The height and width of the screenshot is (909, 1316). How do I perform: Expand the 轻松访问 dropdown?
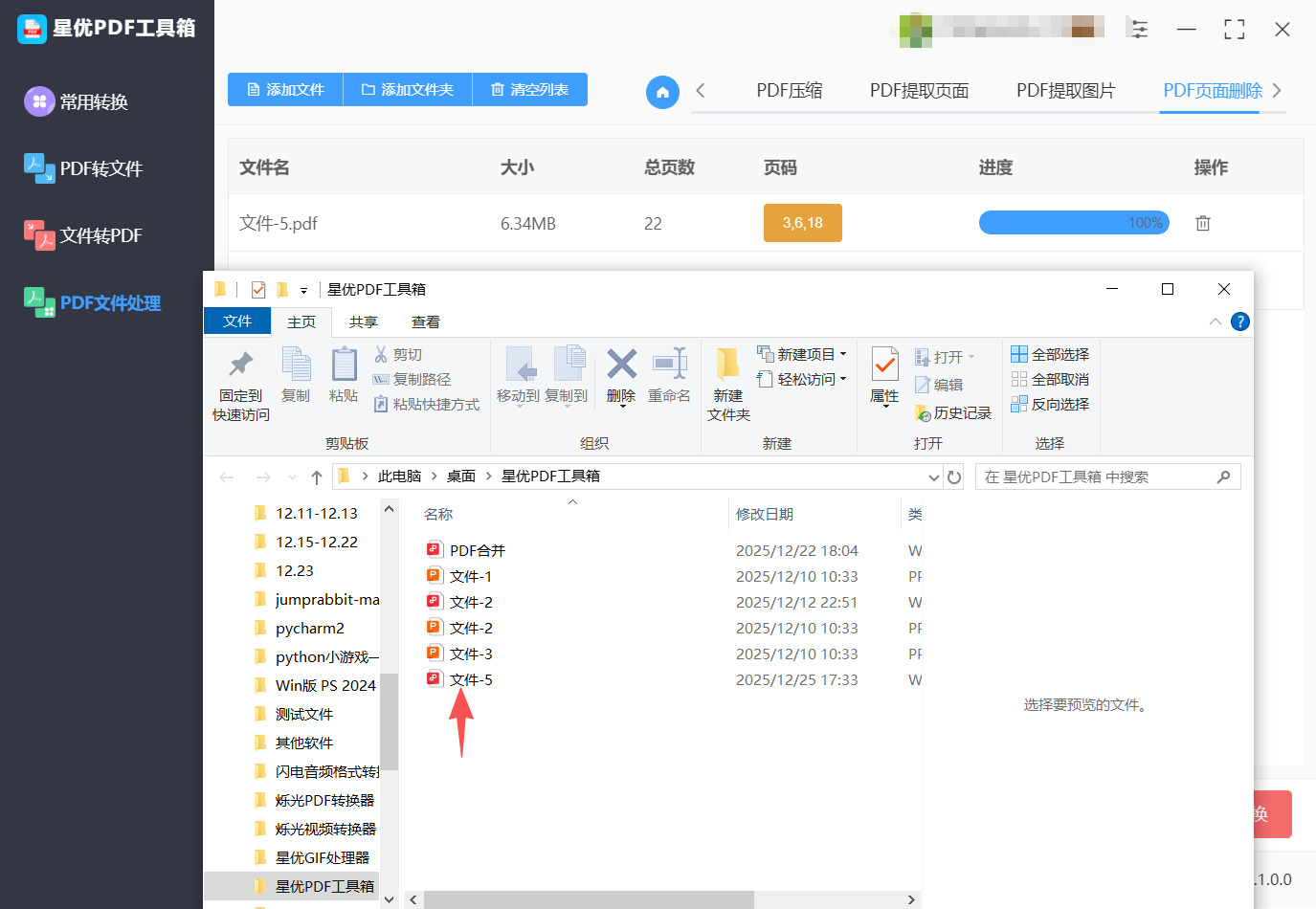[842, 379]
